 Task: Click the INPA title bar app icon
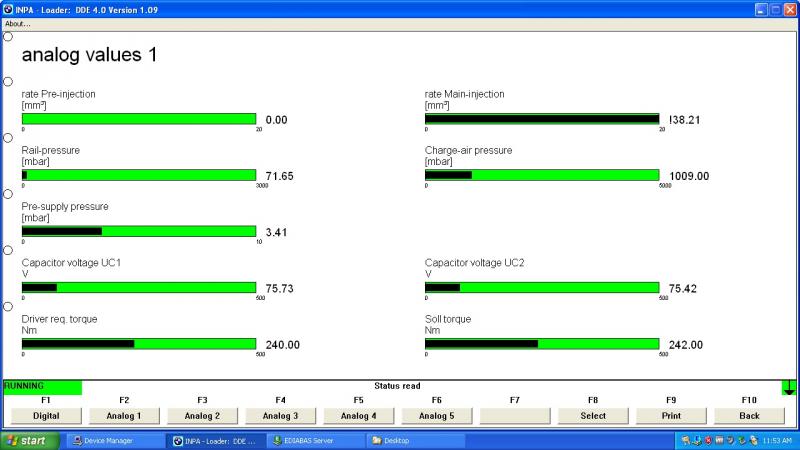(9, 8)
